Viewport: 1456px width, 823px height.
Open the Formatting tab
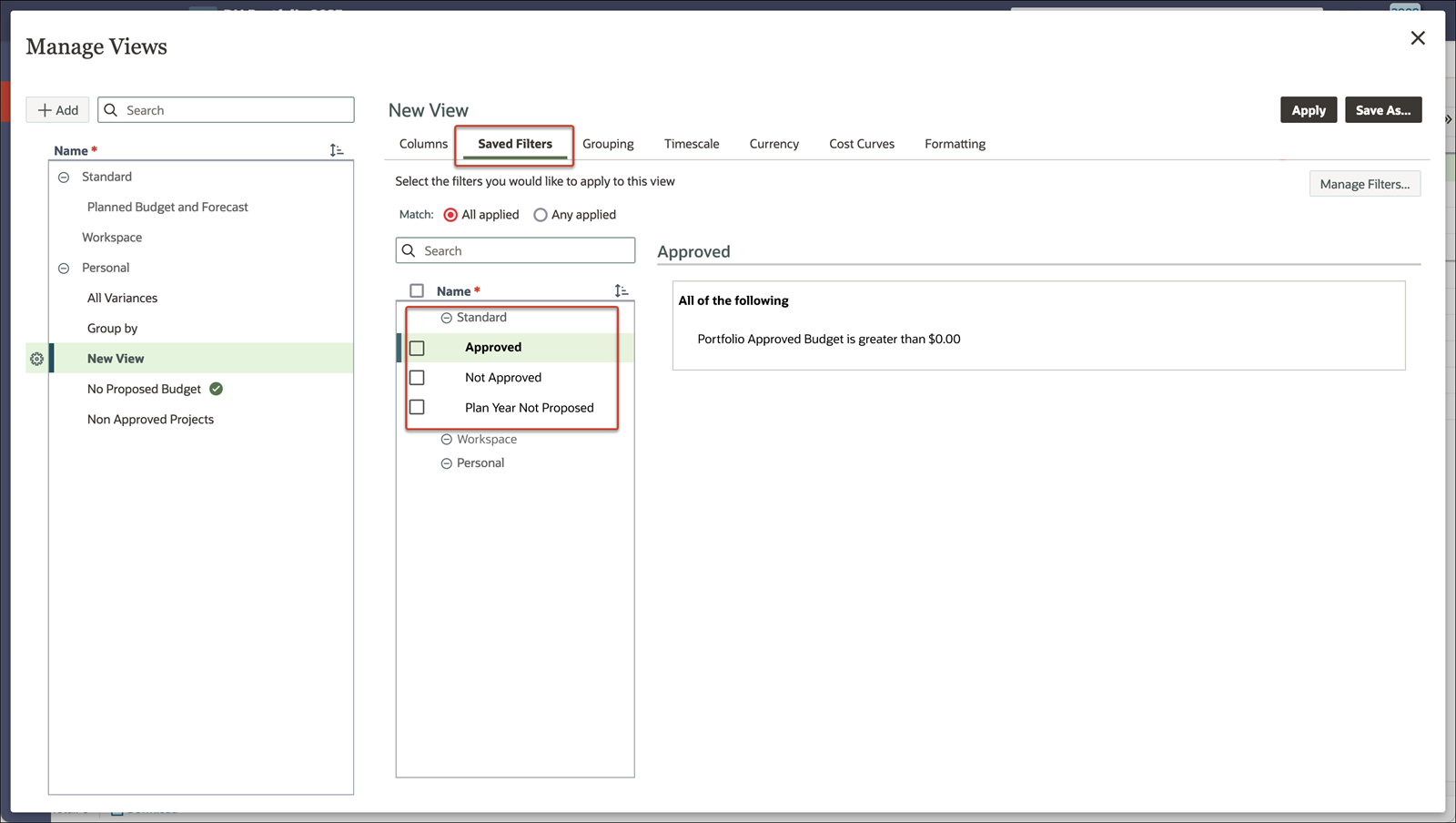click(x=955, y=144)
